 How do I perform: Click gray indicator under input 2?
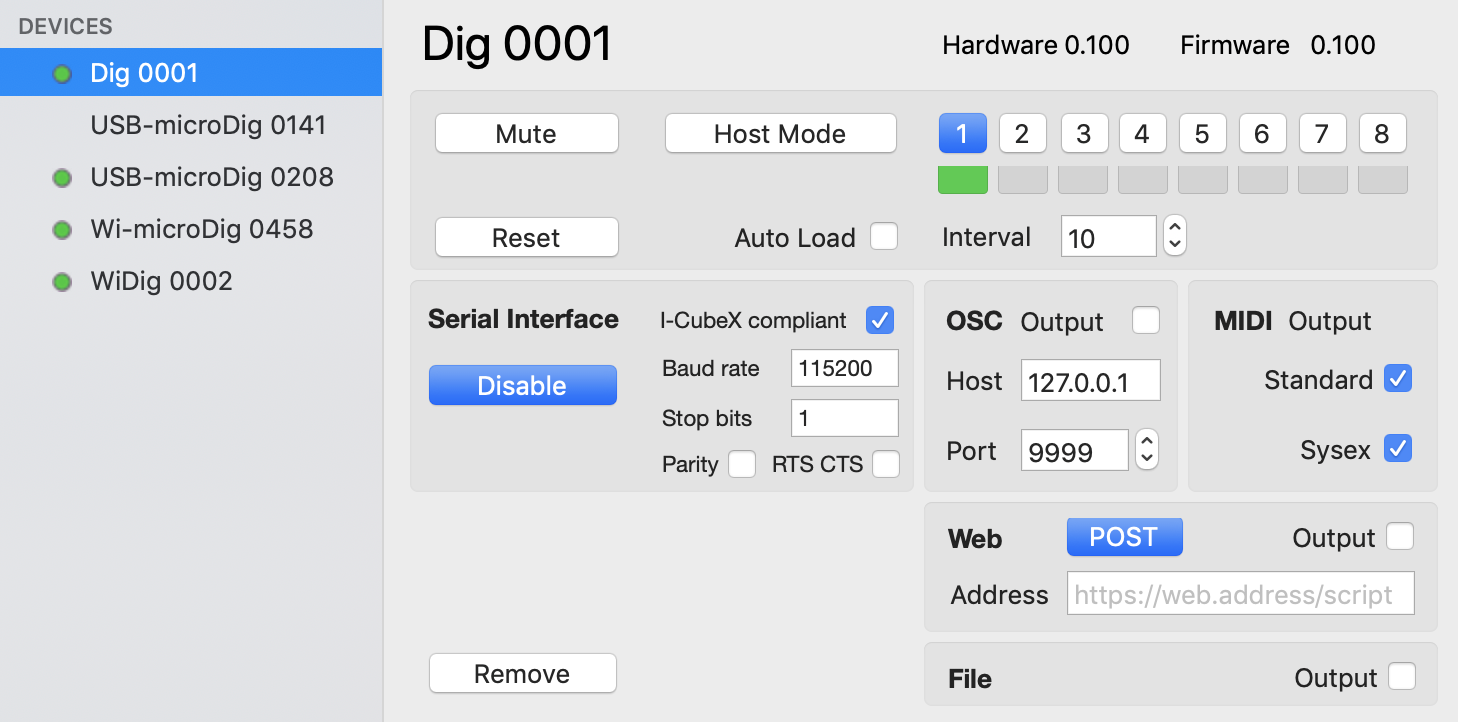[x=1023, y=180]
